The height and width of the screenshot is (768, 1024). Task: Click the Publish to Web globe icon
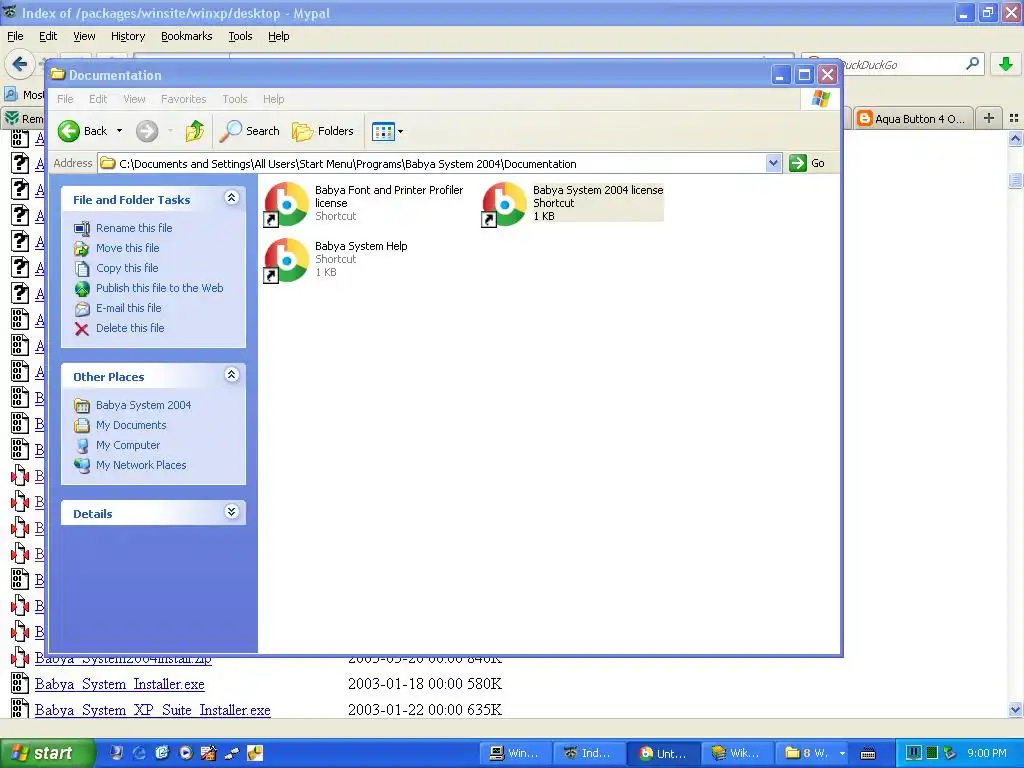coord(82,288)
